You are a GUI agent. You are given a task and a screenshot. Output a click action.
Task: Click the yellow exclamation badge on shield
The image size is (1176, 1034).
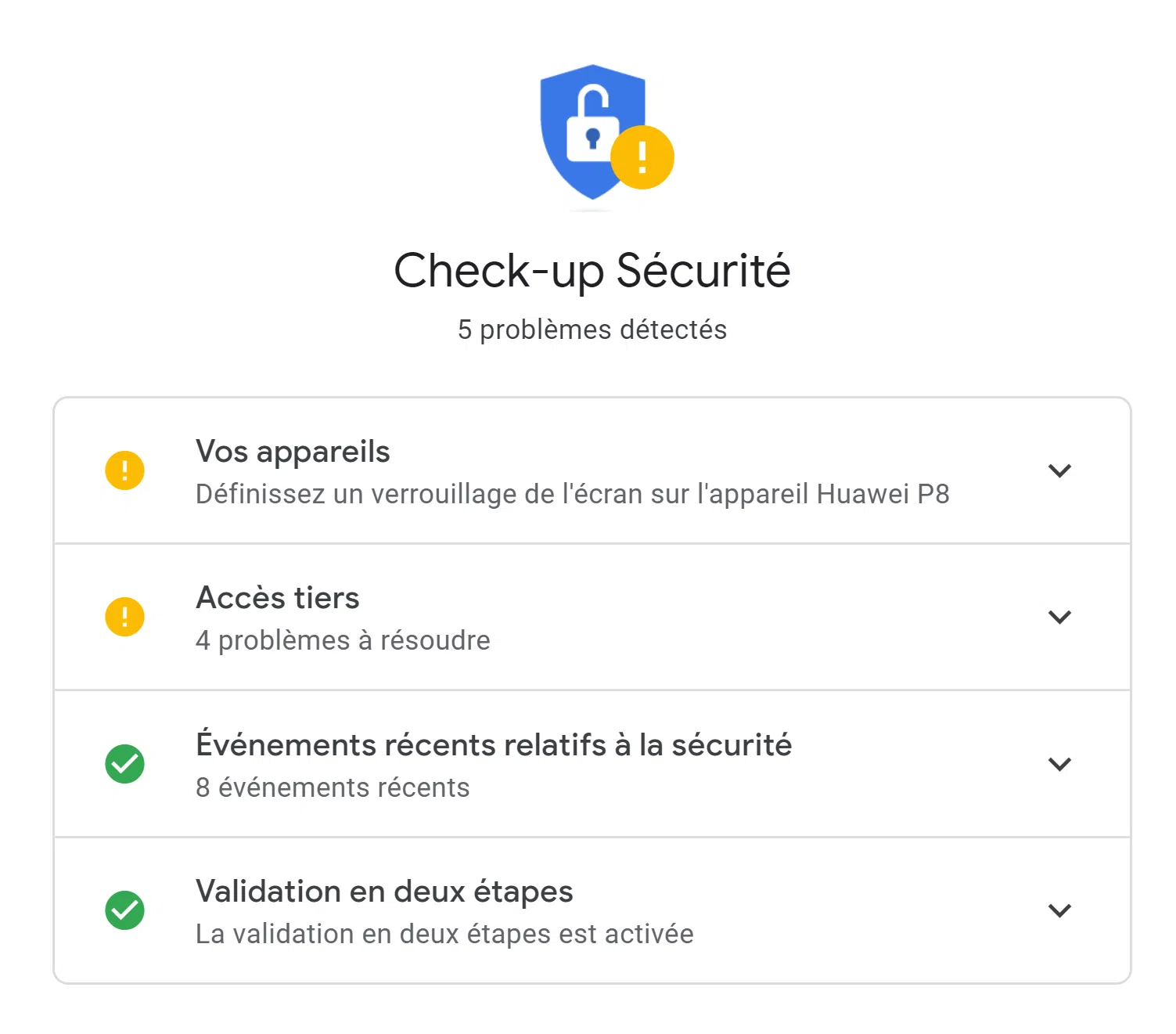642,157
